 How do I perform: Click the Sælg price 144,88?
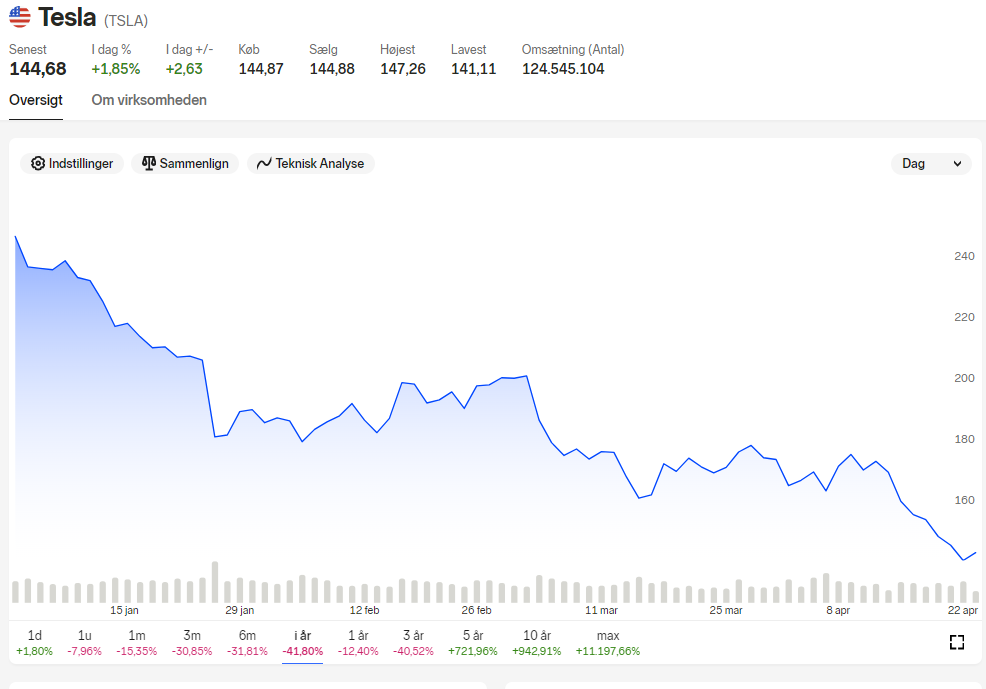tap(332, 69)
